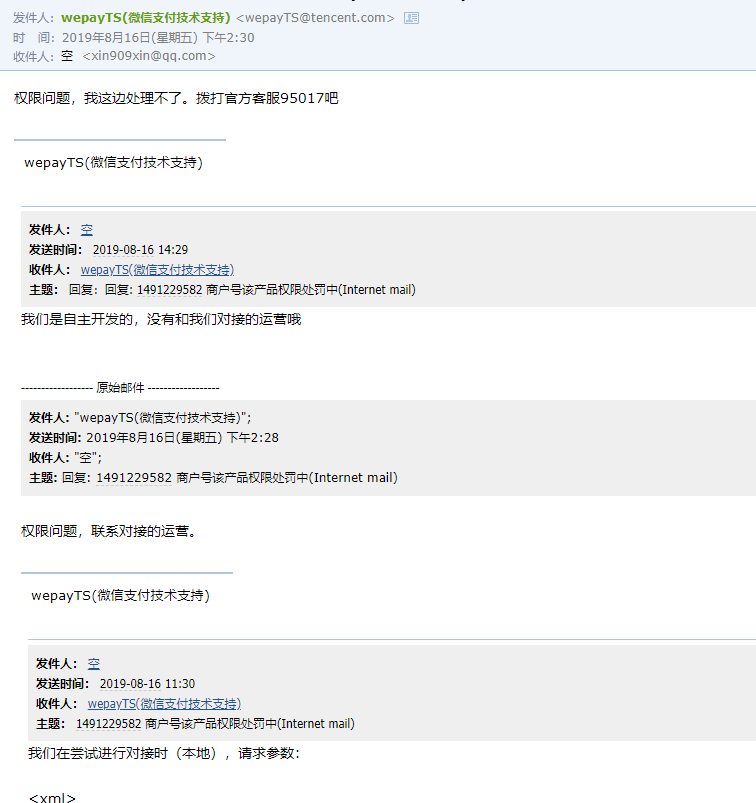
Task: Select sender address wepayTS@tencent.com
Action: [315, 17]
